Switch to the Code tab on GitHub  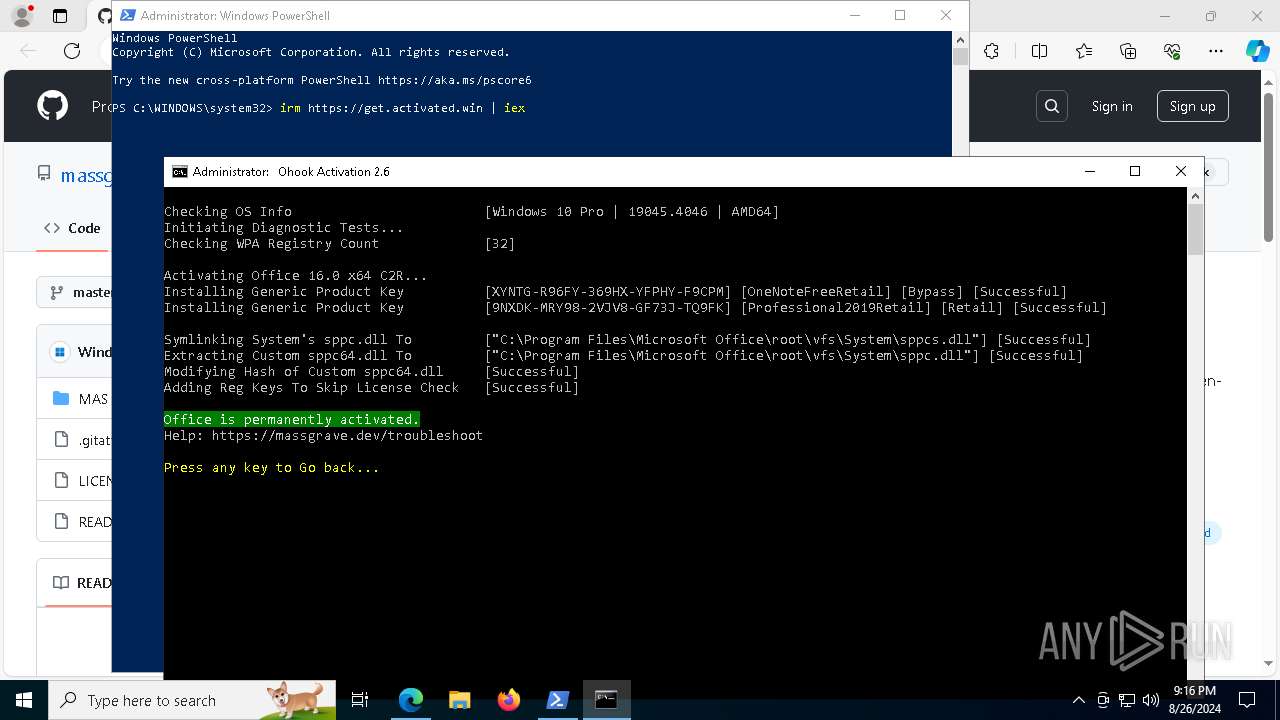[72, 228]
